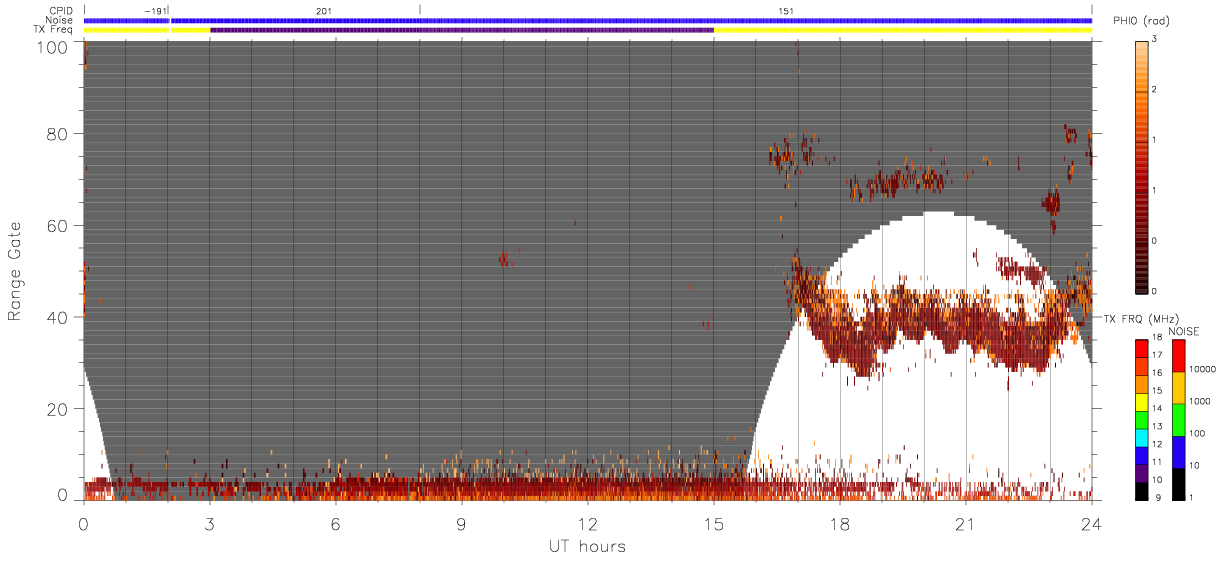This screenshot has height=567, width=1228.
Task: Click the Noise row label
Action: pyautogui.click(x=60, y=20)
